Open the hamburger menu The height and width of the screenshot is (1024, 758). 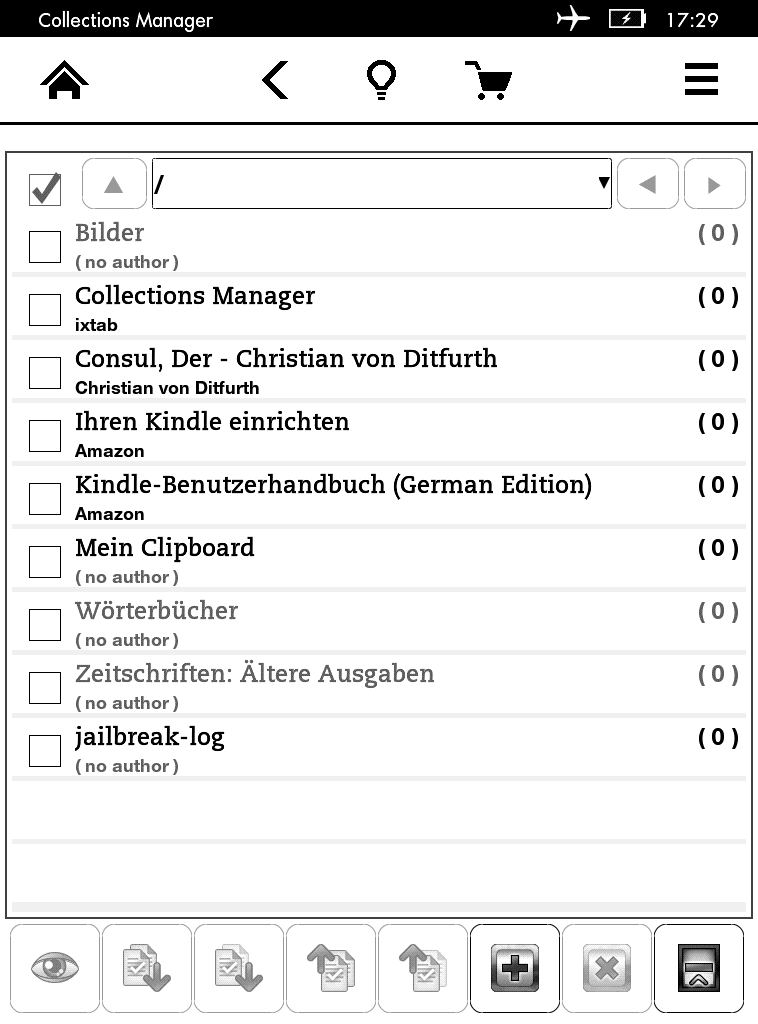pyautogui.click(x=701, y=79)
